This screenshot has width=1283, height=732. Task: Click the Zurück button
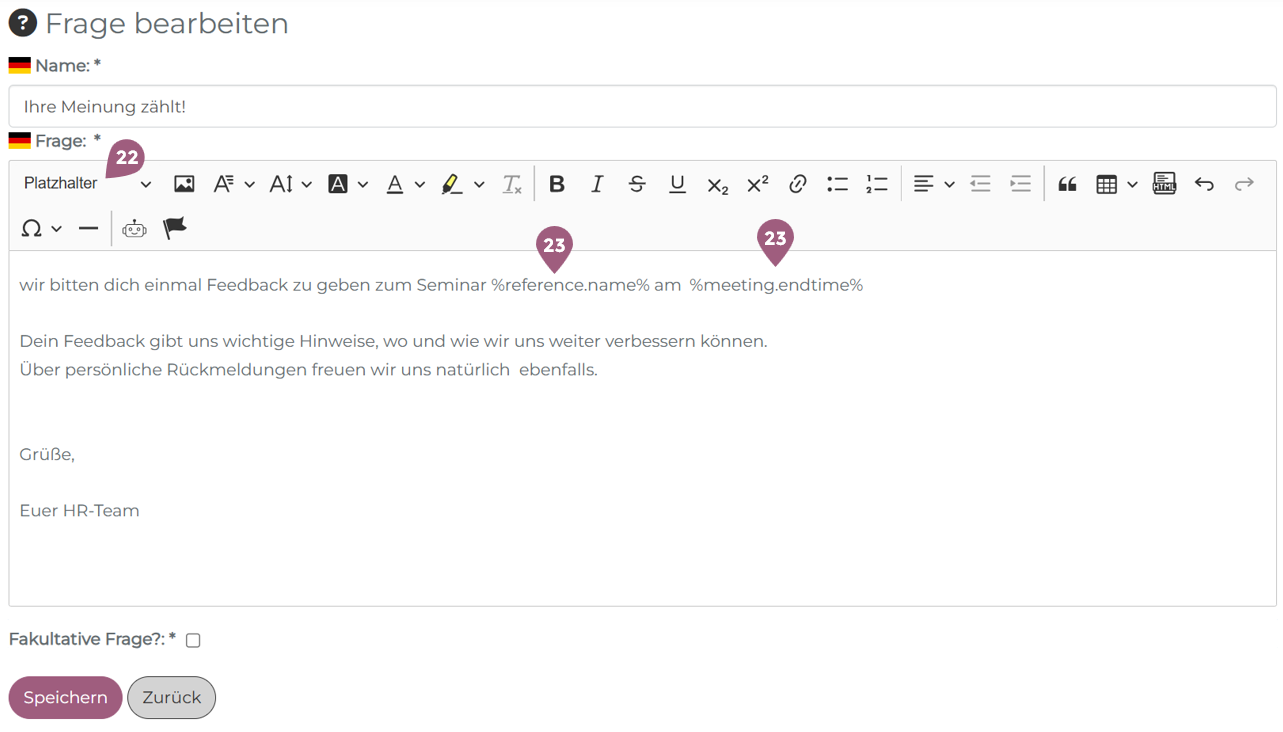click(171, 698)
